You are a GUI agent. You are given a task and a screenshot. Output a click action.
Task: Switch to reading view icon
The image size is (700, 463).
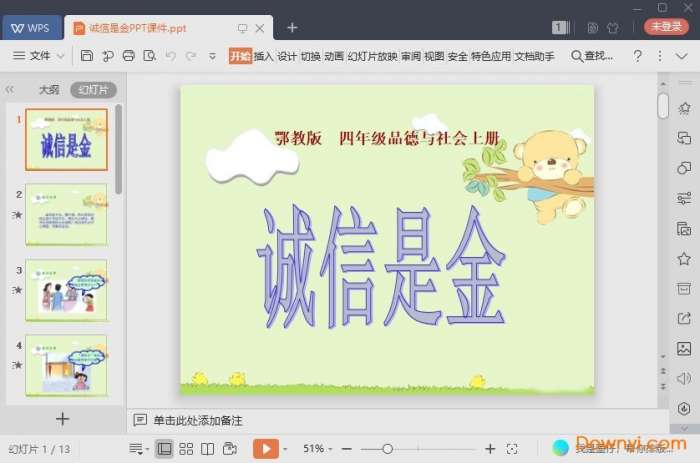tap(208, 449)
